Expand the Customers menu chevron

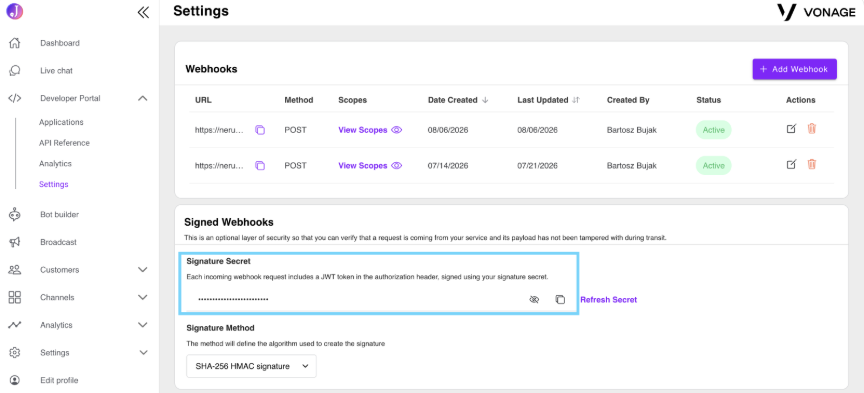[143, 270]
